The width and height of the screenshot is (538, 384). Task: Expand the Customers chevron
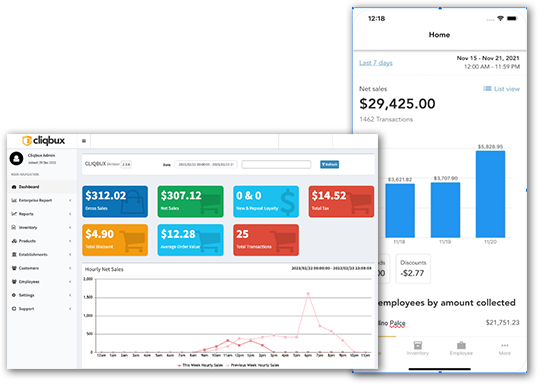[70, 268]
